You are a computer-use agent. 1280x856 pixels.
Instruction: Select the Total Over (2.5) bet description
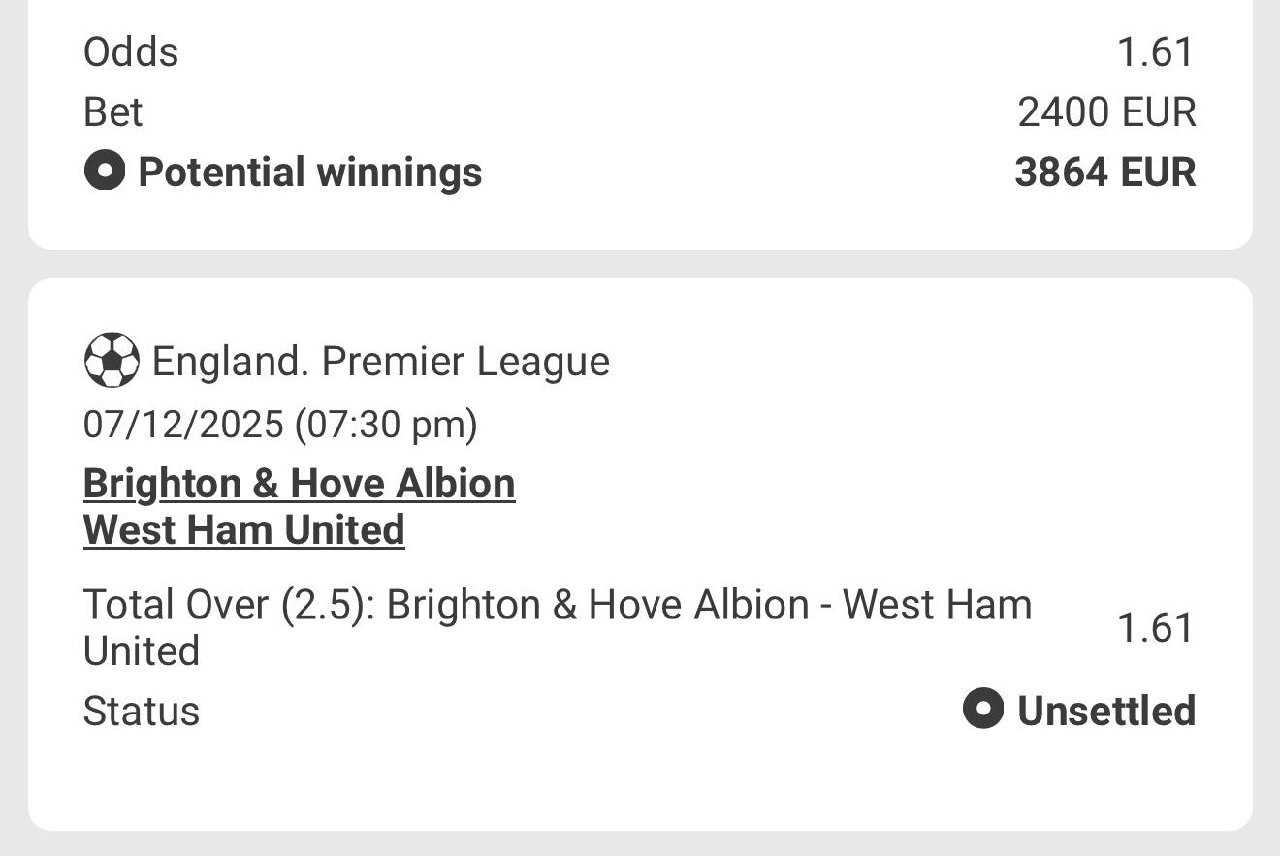pyautogui.click(x=557, y=627)
